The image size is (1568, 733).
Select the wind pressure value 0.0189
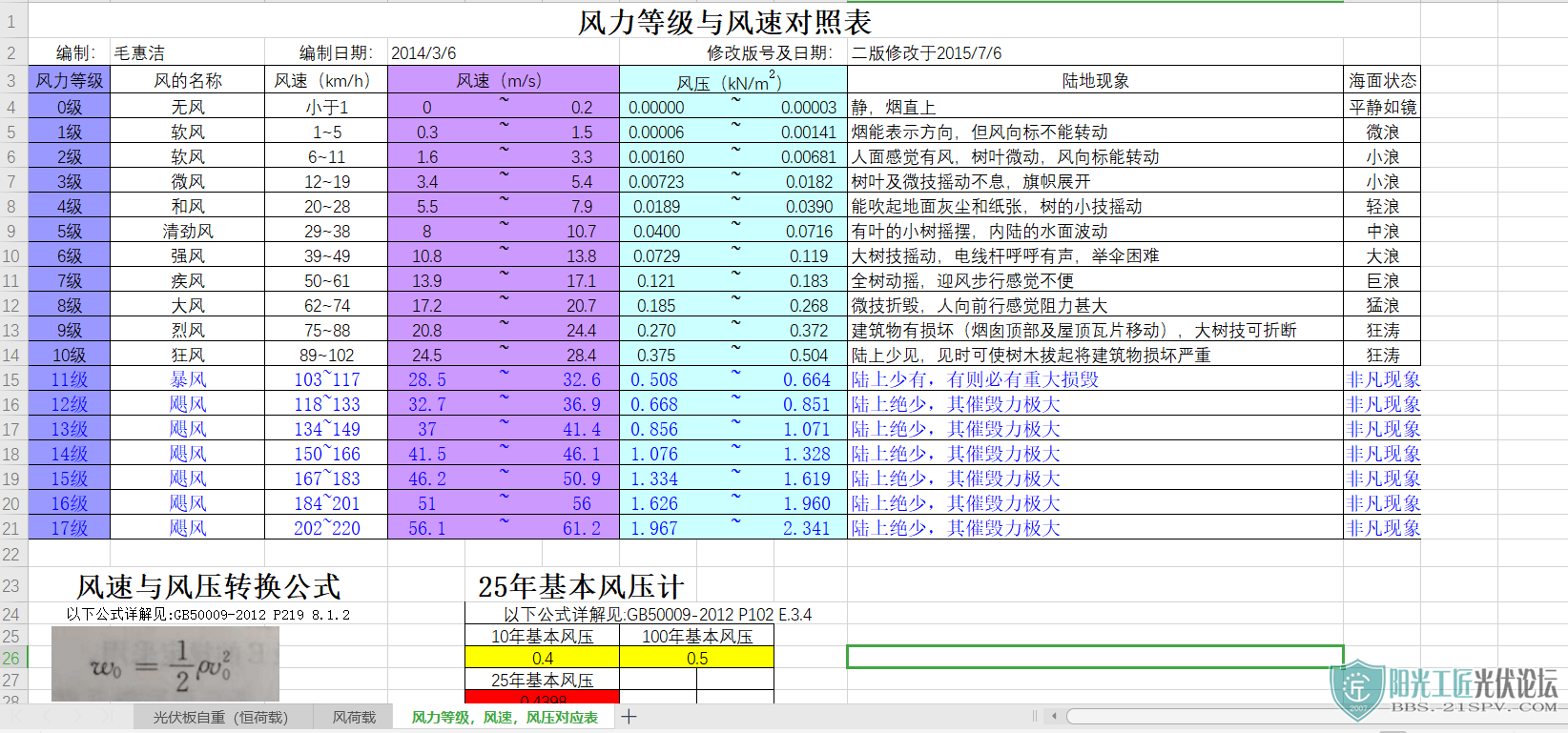pyautogui.click(x=657, y=206)
